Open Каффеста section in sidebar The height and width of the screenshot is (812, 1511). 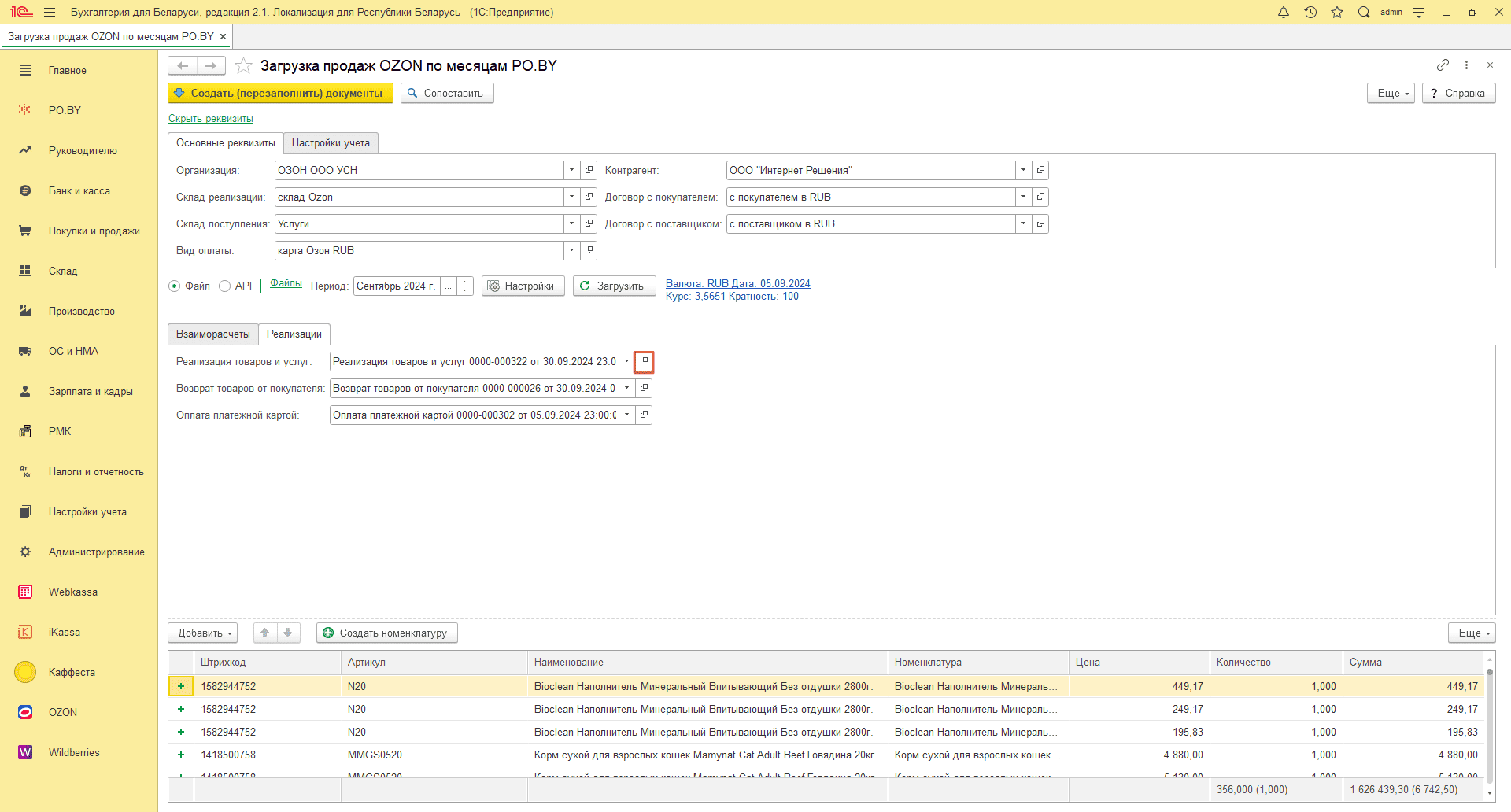click(x=72, y=672)
